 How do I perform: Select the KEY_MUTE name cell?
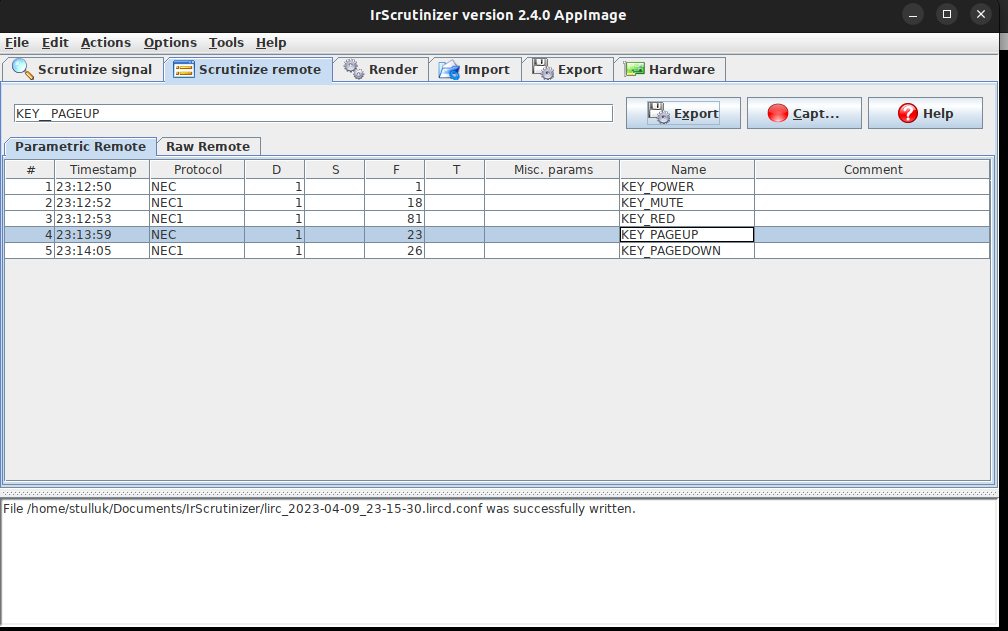tap(687, 202)
